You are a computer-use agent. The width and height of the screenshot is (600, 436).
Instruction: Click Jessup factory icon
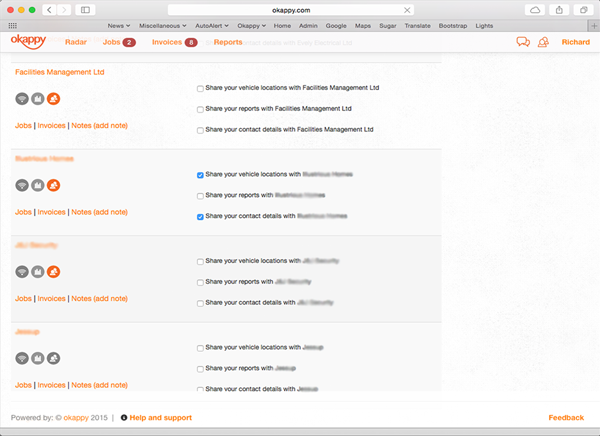(x=38, y=358)
